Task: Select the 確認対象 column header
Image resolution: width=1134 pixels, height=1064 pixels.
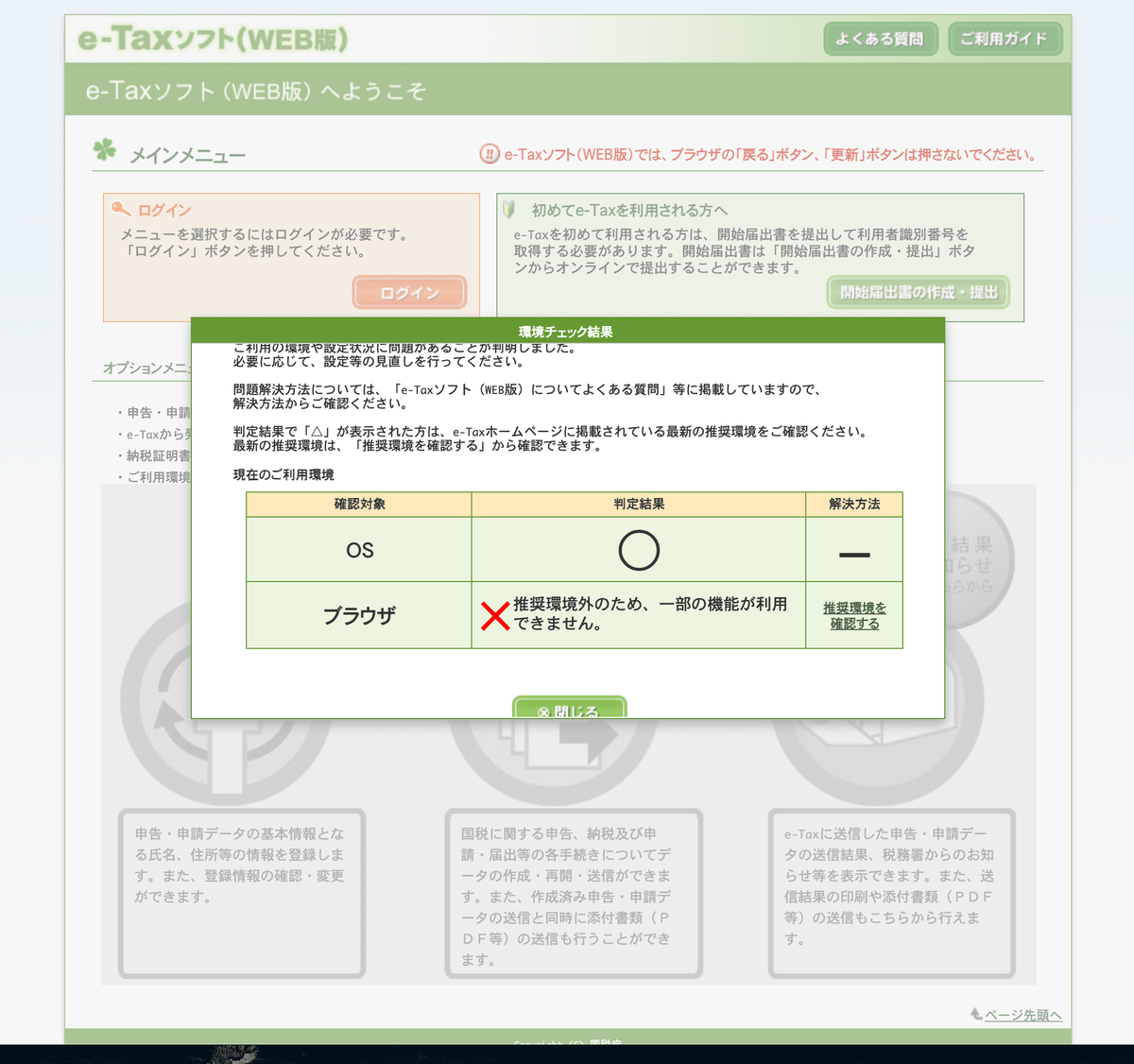Action: [359, 505]
